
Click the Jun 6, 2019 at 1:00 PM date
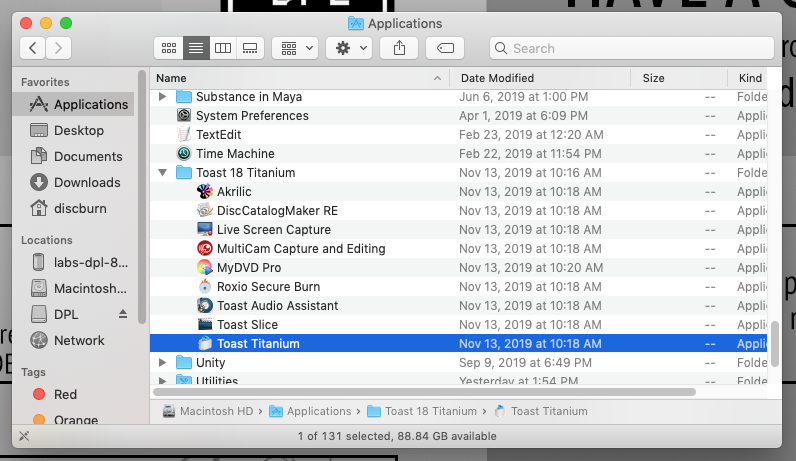(x=523, y=96)
